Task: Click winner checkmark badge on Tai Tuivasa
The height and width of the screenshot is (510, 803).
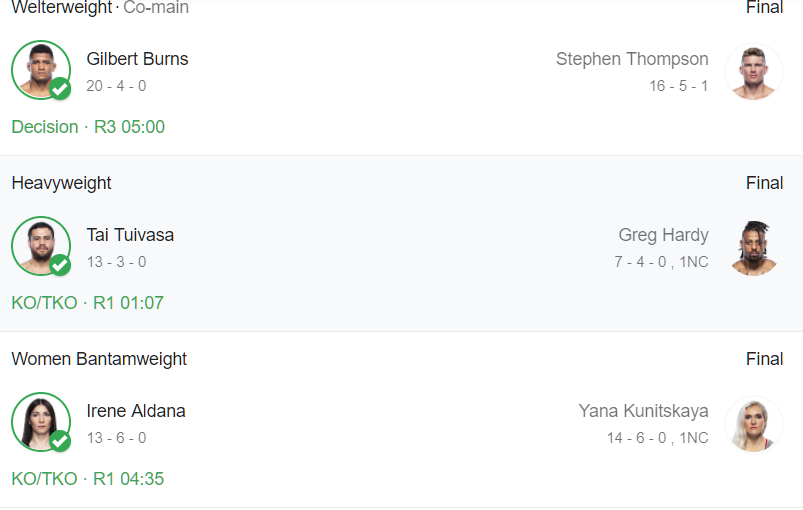Action: pos(60,265)
